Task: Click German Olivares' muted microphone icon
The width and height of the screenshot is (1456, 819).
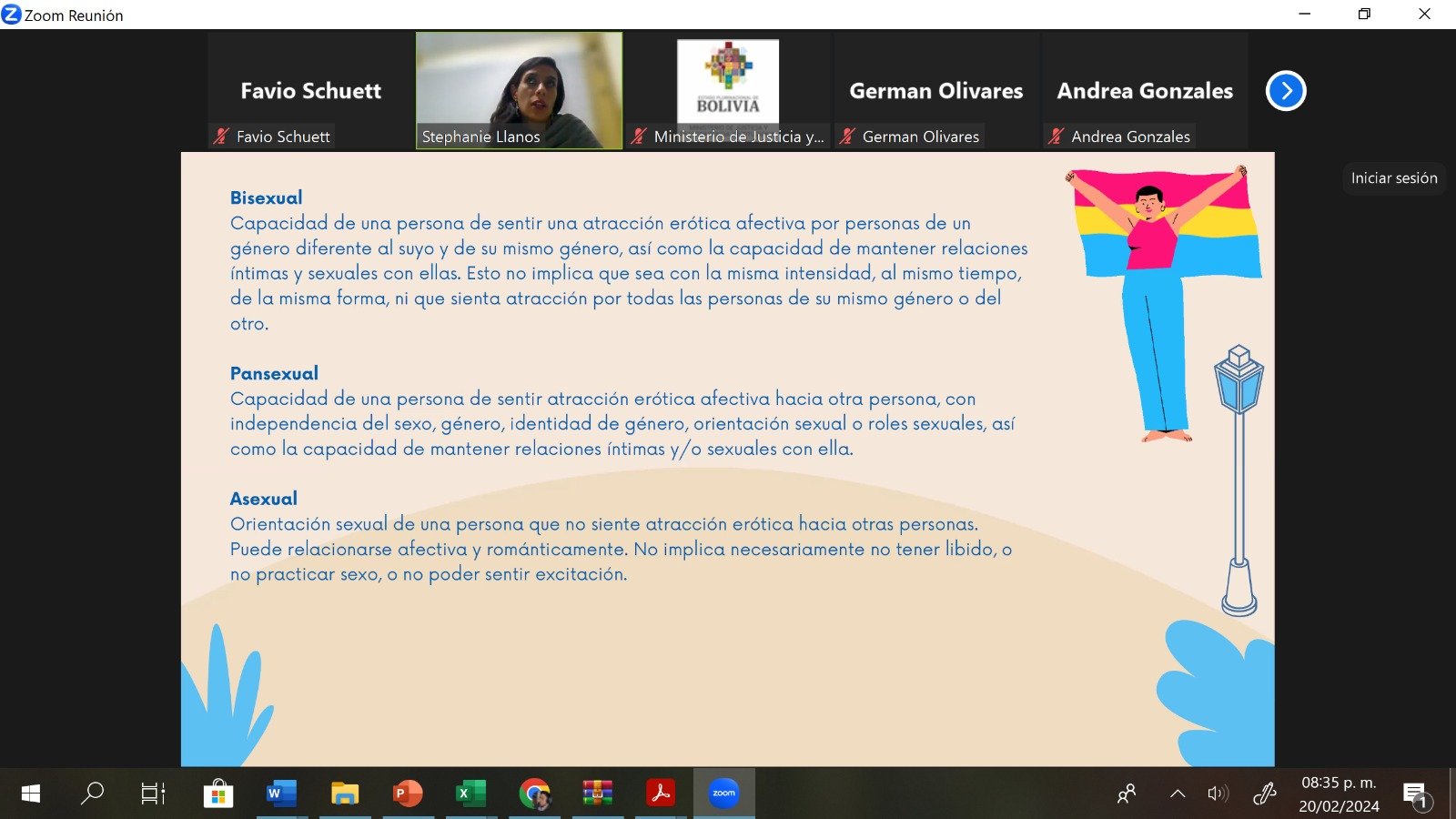Action: (x=846, y=136)
